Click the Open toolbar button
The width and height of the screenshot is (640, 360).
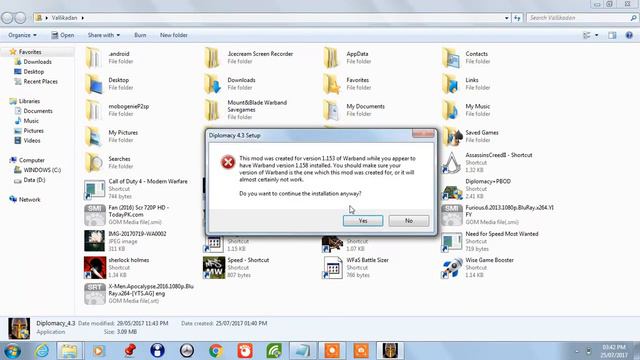[x=62, y=35]
